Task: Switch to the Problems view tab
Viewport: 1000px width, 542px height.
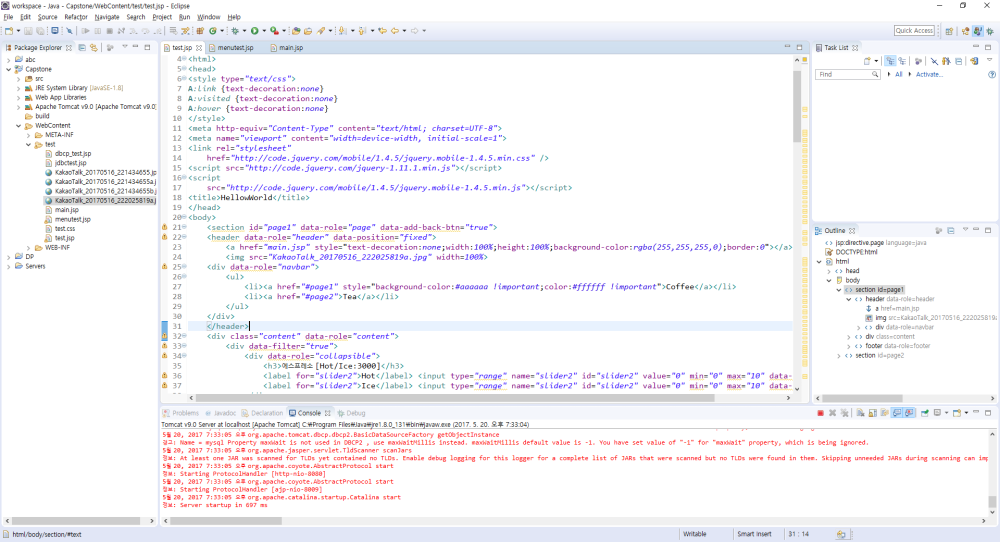Action: pyautogui.click(x=185, y=412)
